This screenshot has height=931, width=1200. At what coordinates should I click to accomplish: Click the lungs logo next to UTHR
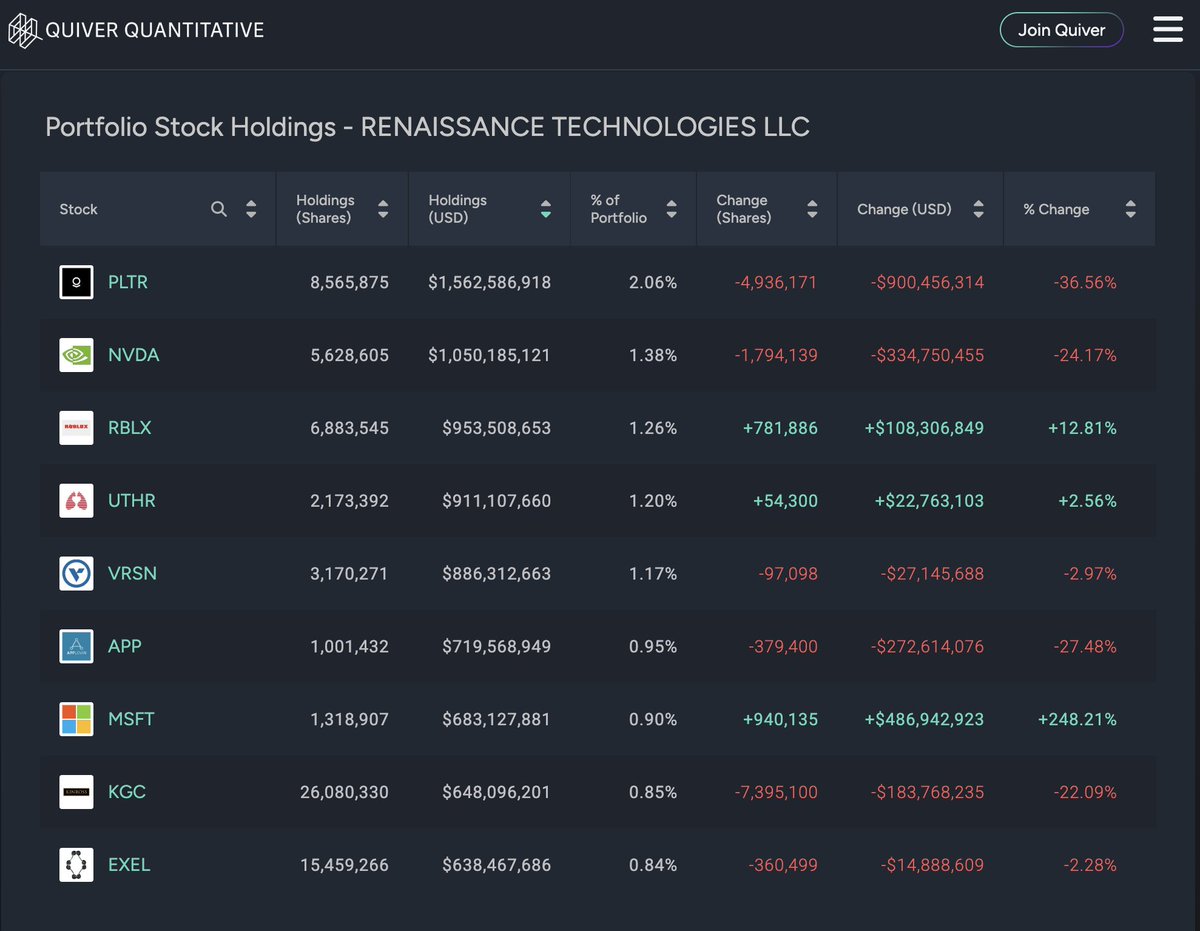click(76, 500)
